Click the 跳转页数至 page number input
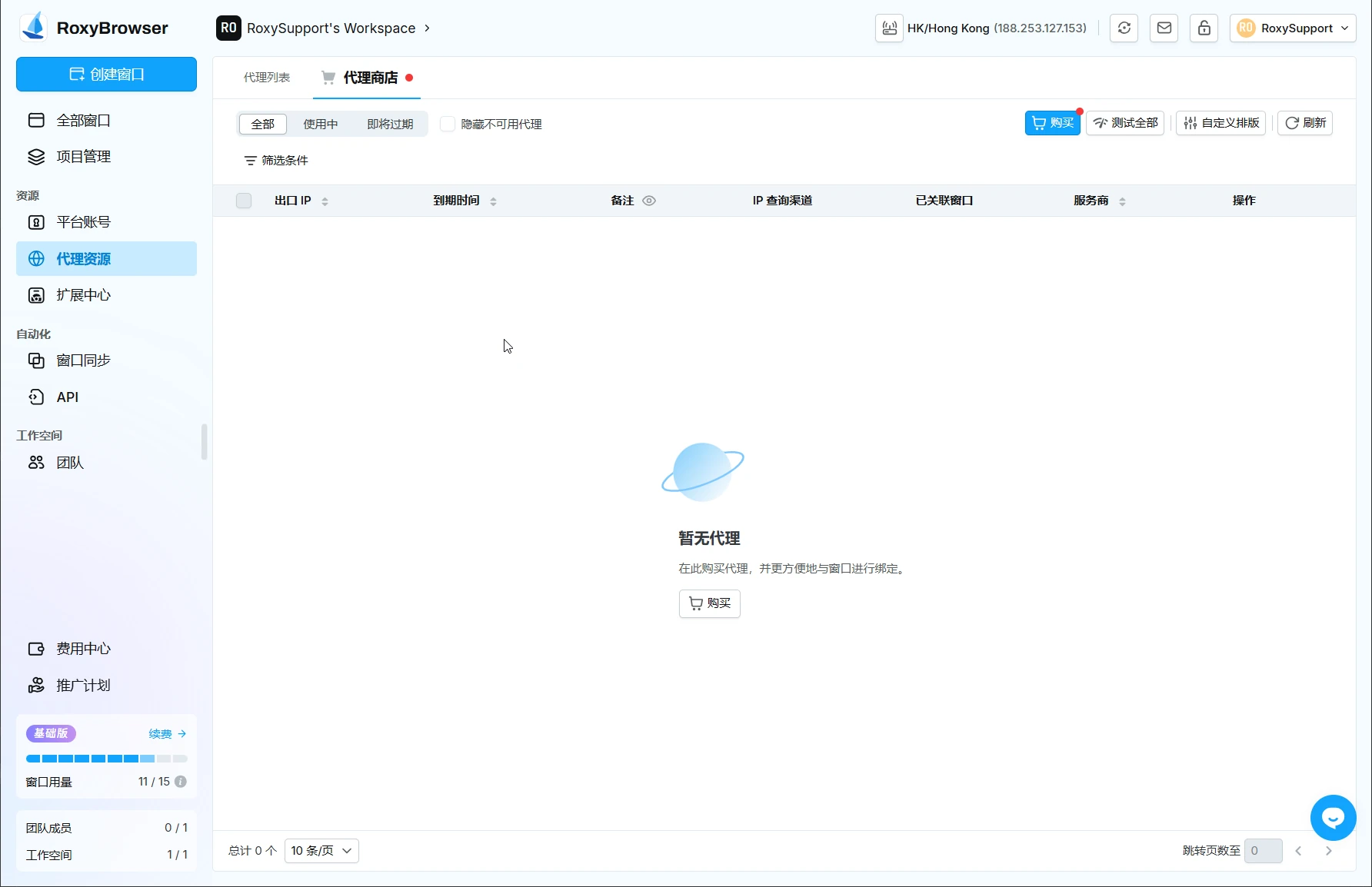 (1263, 851)
